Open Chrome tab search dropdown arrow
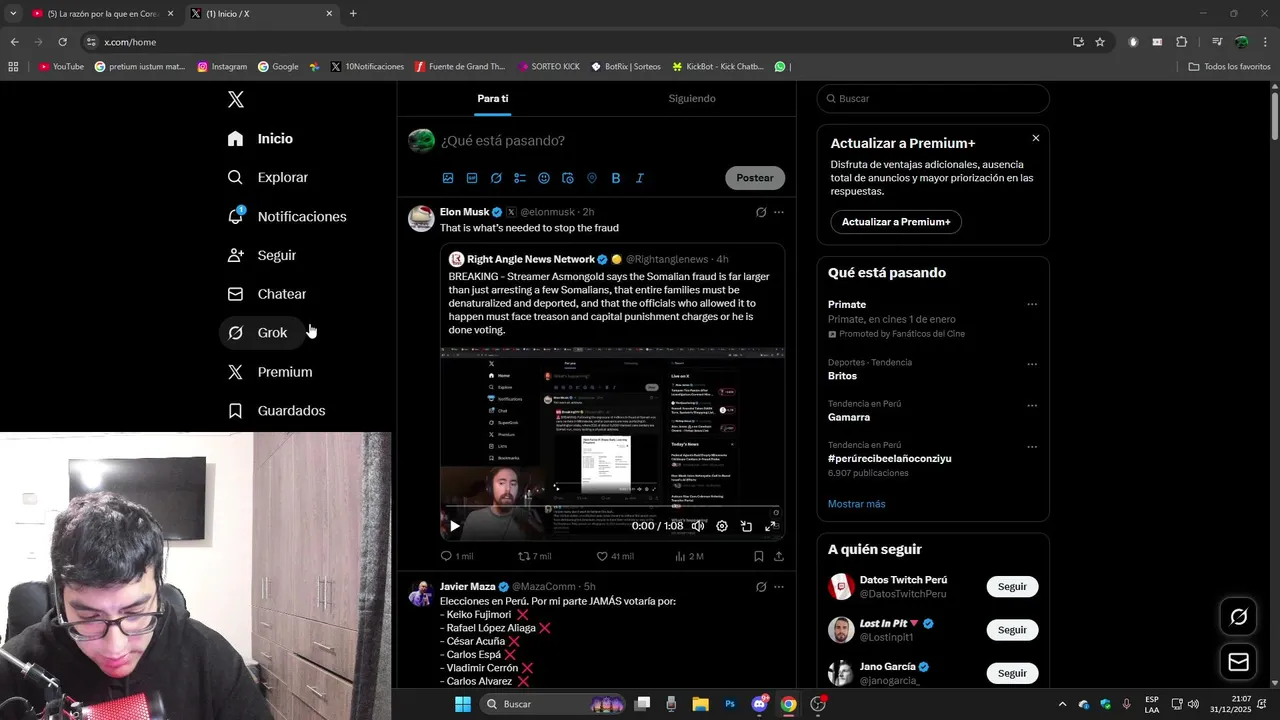Viewport: 1280px width, 720px height. tap(13, 14)
